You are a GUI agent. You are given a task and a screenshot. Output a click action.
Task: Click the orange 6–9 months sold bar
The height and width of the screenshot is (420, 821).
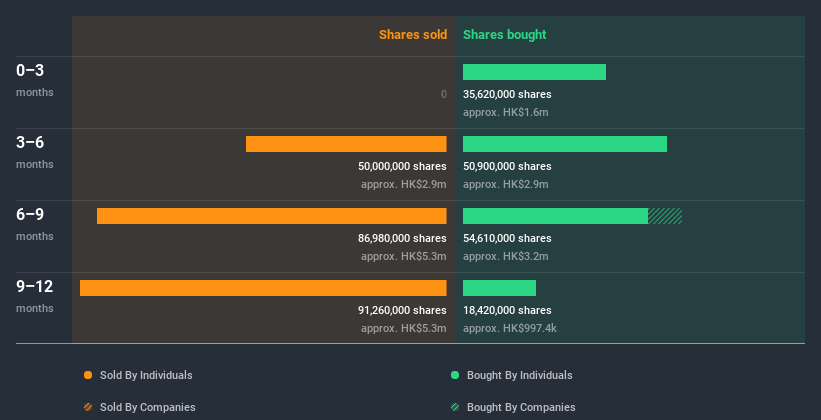(x=272, y=216)
